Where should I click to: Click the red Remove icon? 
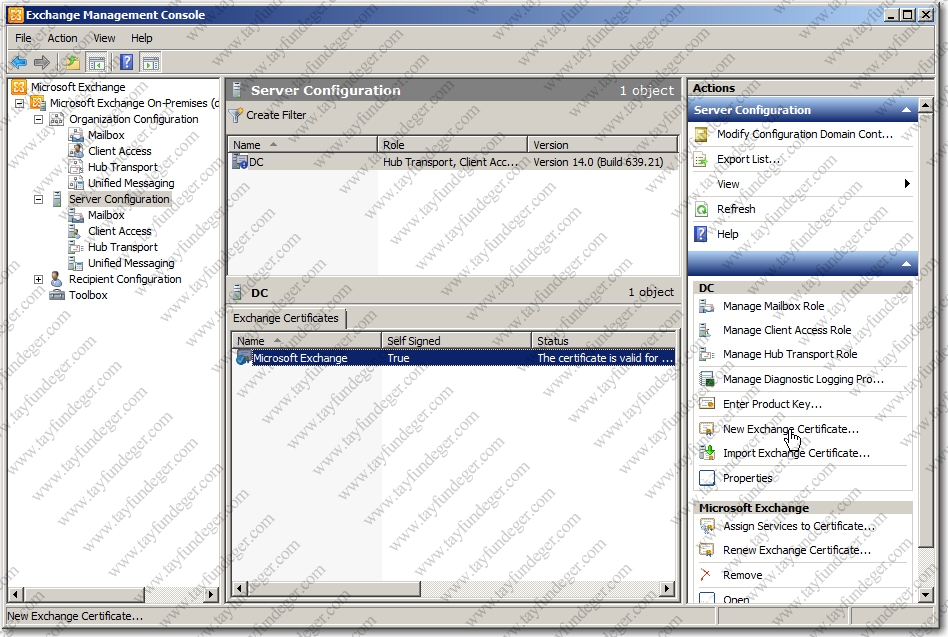[x=706, y=575]
